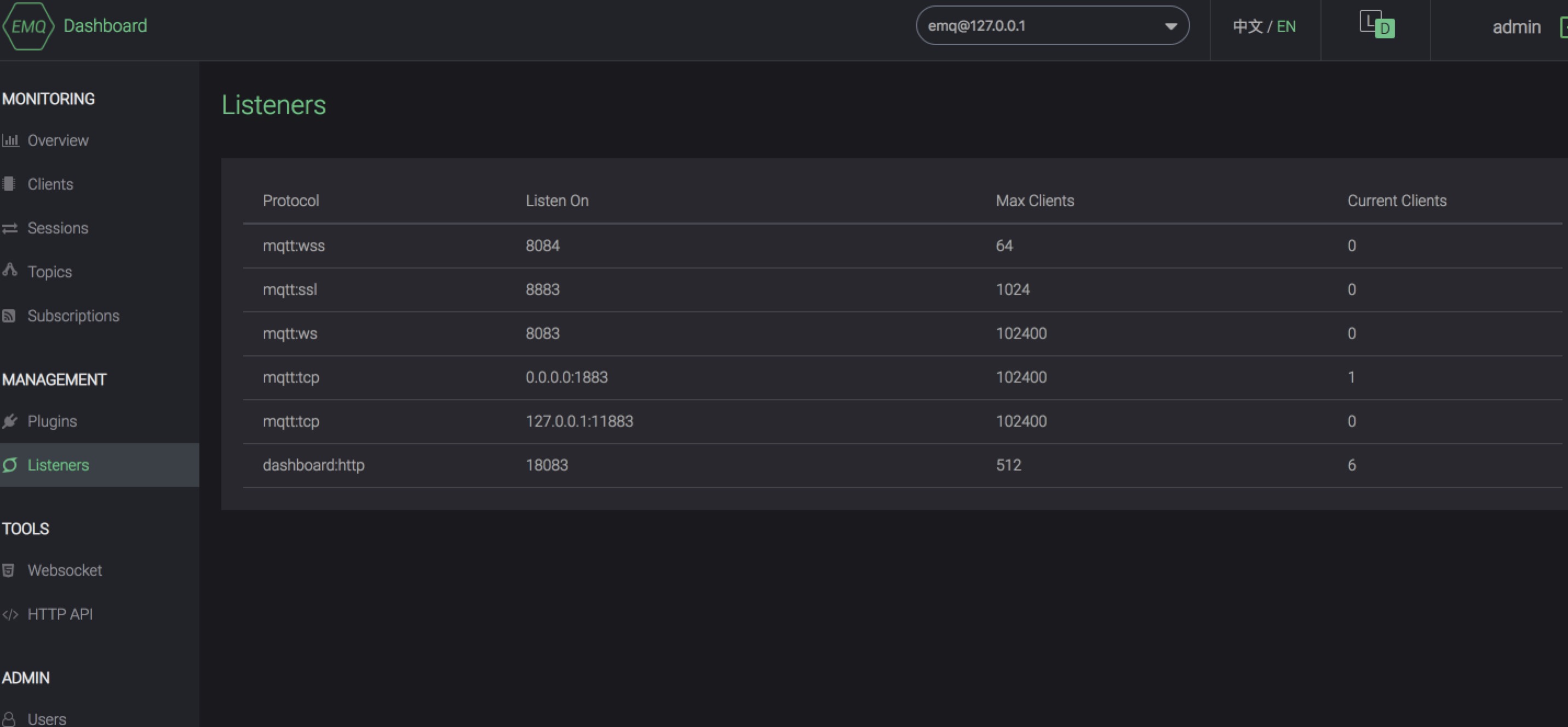This screenshot has width=1568, height=727.
Task: Select the Topics icon
Action: pos(10,272)
